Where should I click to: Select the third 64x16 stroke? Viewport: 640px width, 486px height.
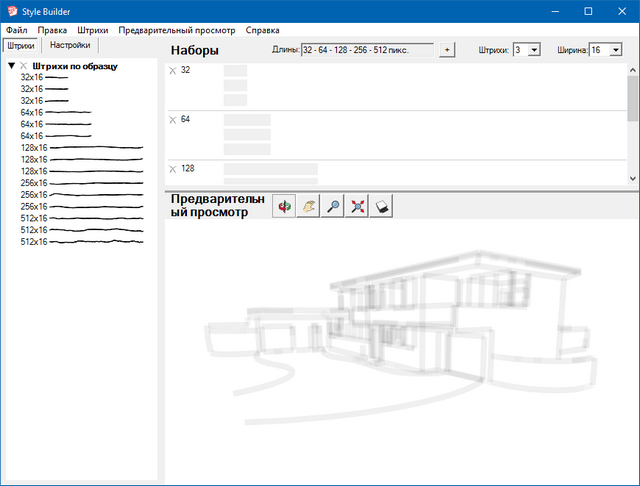click(56, 136)
